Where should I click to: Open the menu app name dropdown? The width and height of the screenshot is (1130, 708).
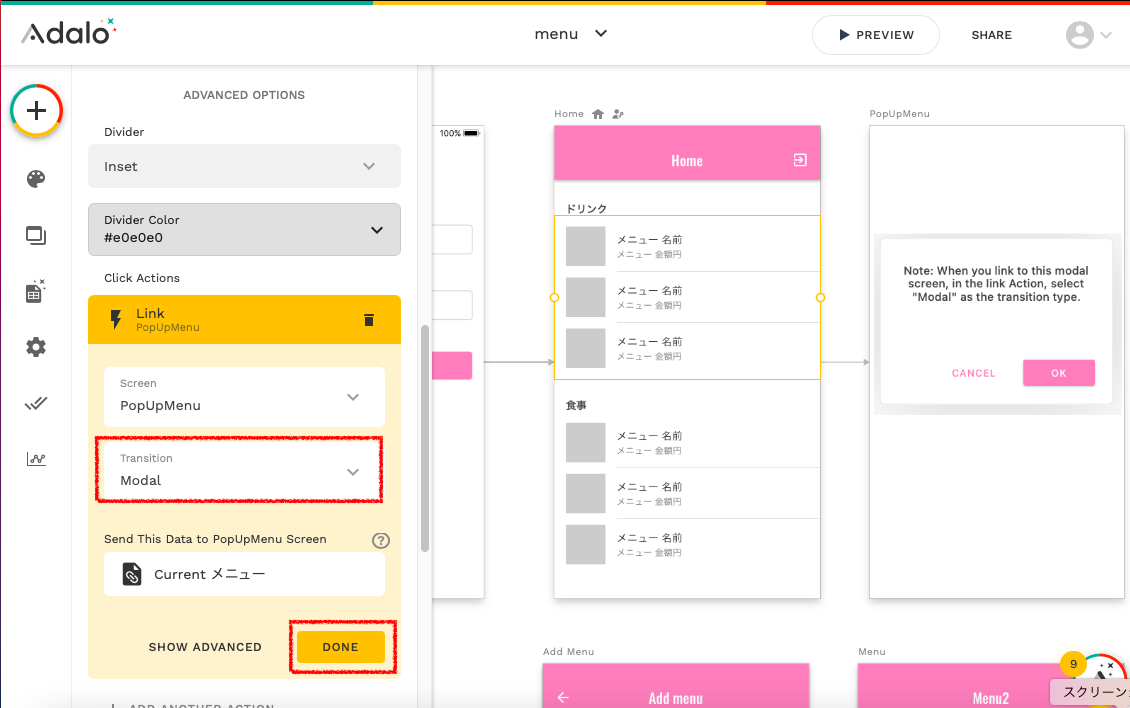point(571,34)
